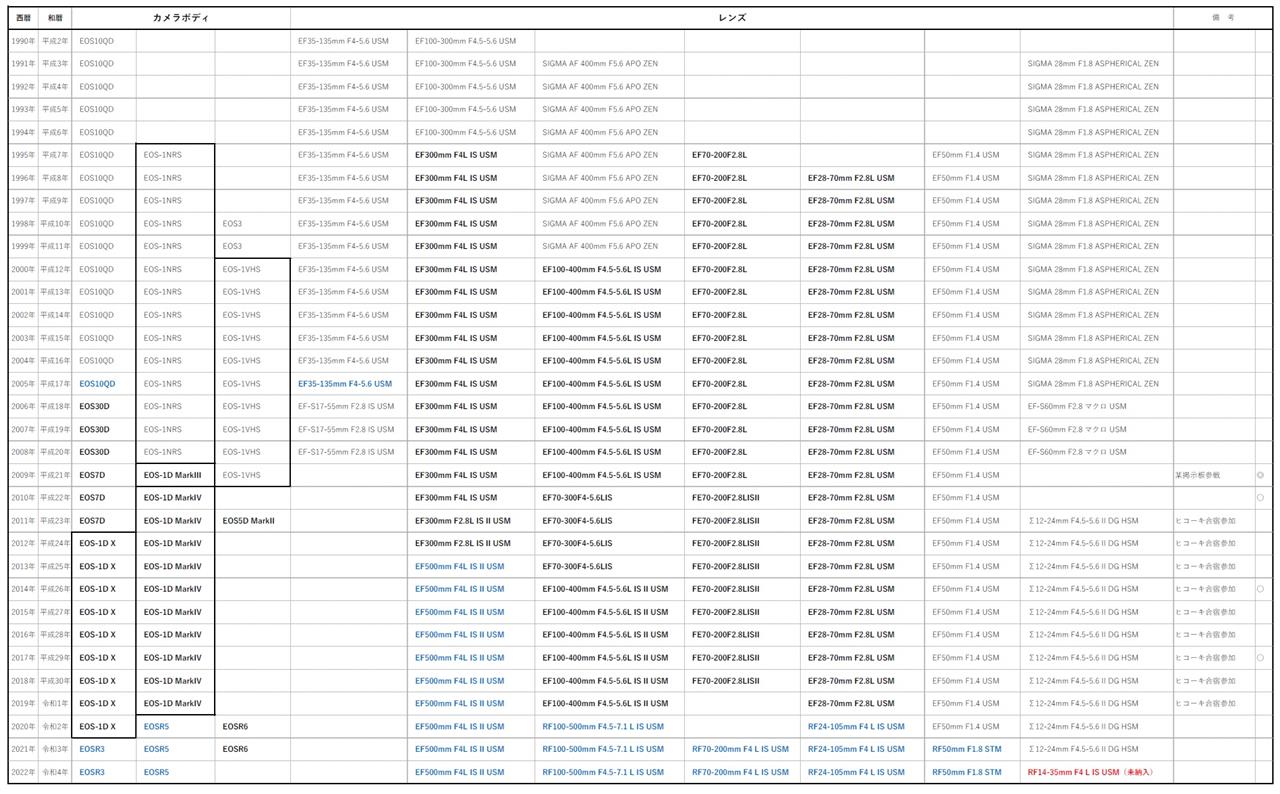Click EF-S17-55mm F2.8 IS USM in 2006年 row
Screen dimensions: 1280x794
coord(346,407)
